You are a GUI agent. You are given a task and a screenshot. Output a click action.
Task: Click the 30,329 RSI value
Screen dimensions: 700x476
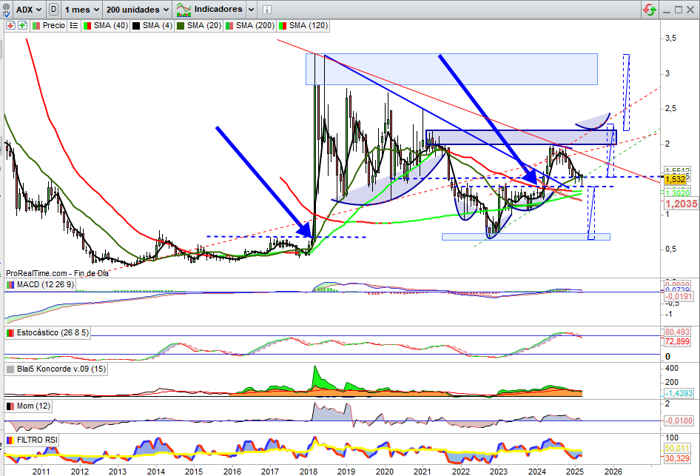point(677,458)
